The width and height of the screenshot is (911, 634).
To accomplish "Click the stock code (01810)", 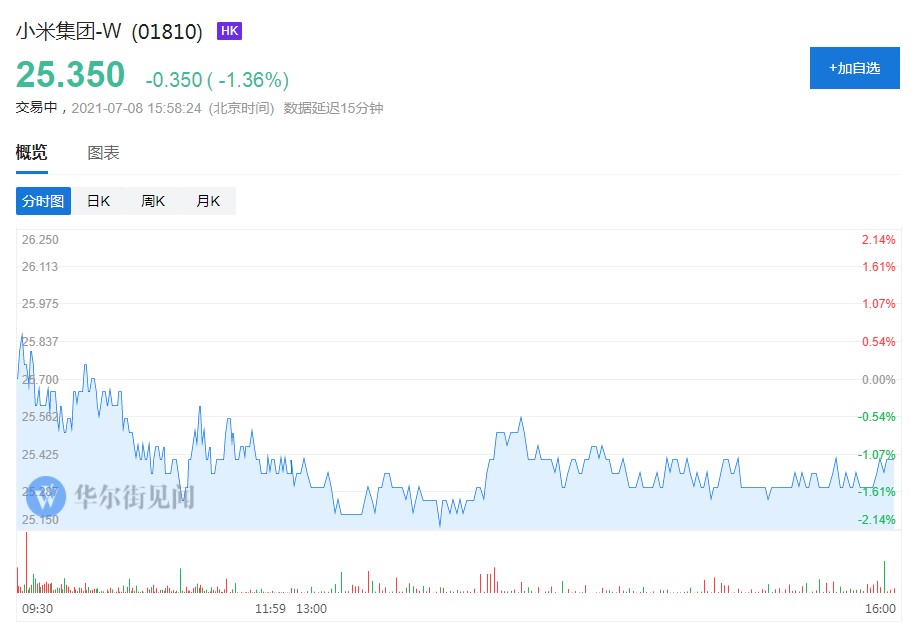I will (x=167, y=32).
